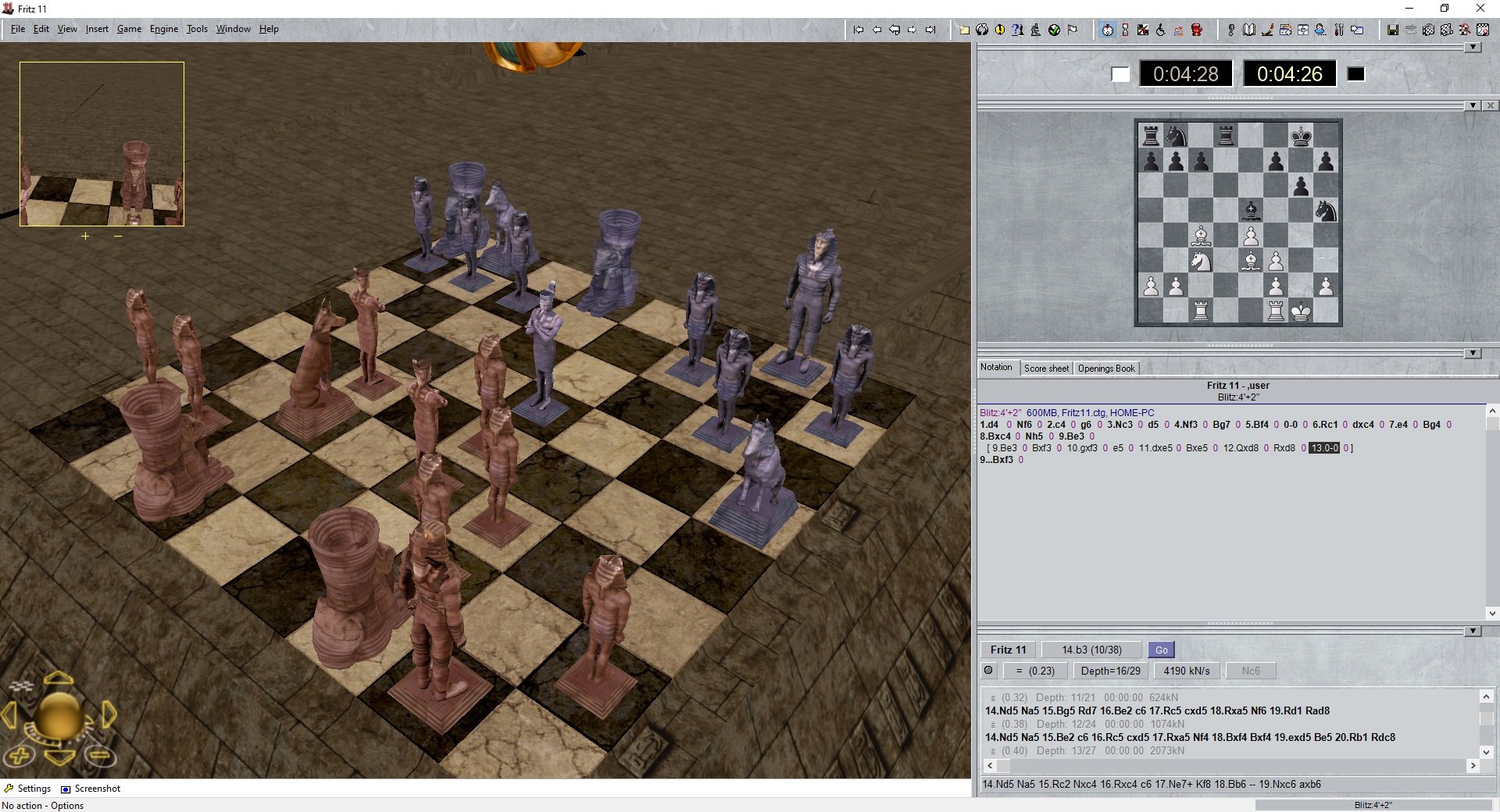Viewport: 1500px width, 812px height.
Task: Shrink preview thumbnail with minus sign
Action: pyautogui.click(x=118, y=236)
